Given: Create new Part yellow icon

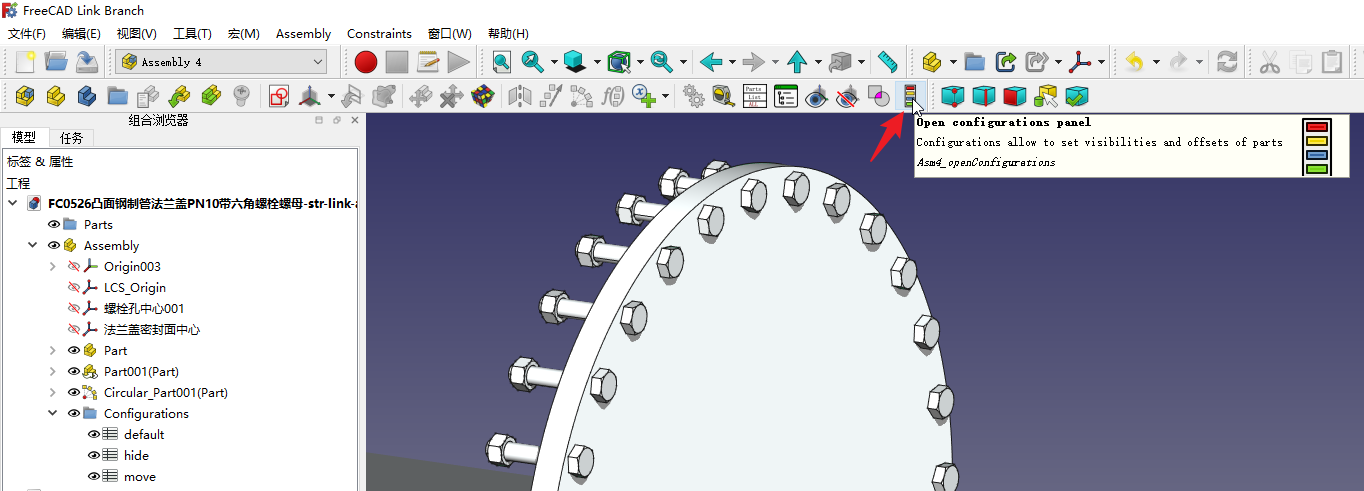Looking at the screenshot, I should pos(56,96).
